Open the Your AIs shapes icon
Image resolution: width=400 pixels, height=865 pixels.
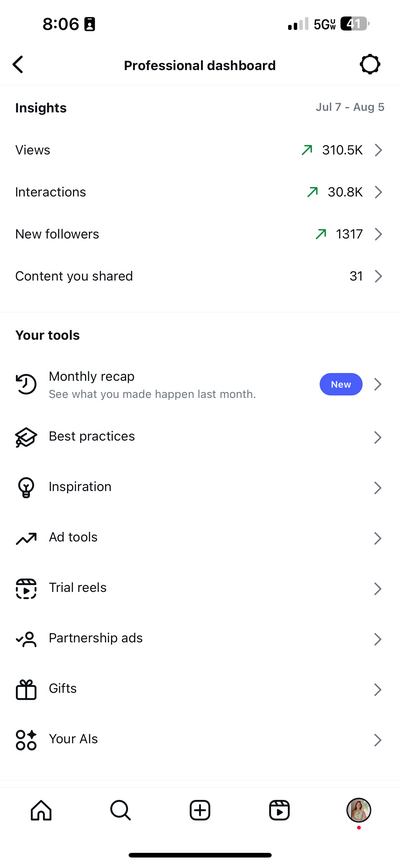26,740
